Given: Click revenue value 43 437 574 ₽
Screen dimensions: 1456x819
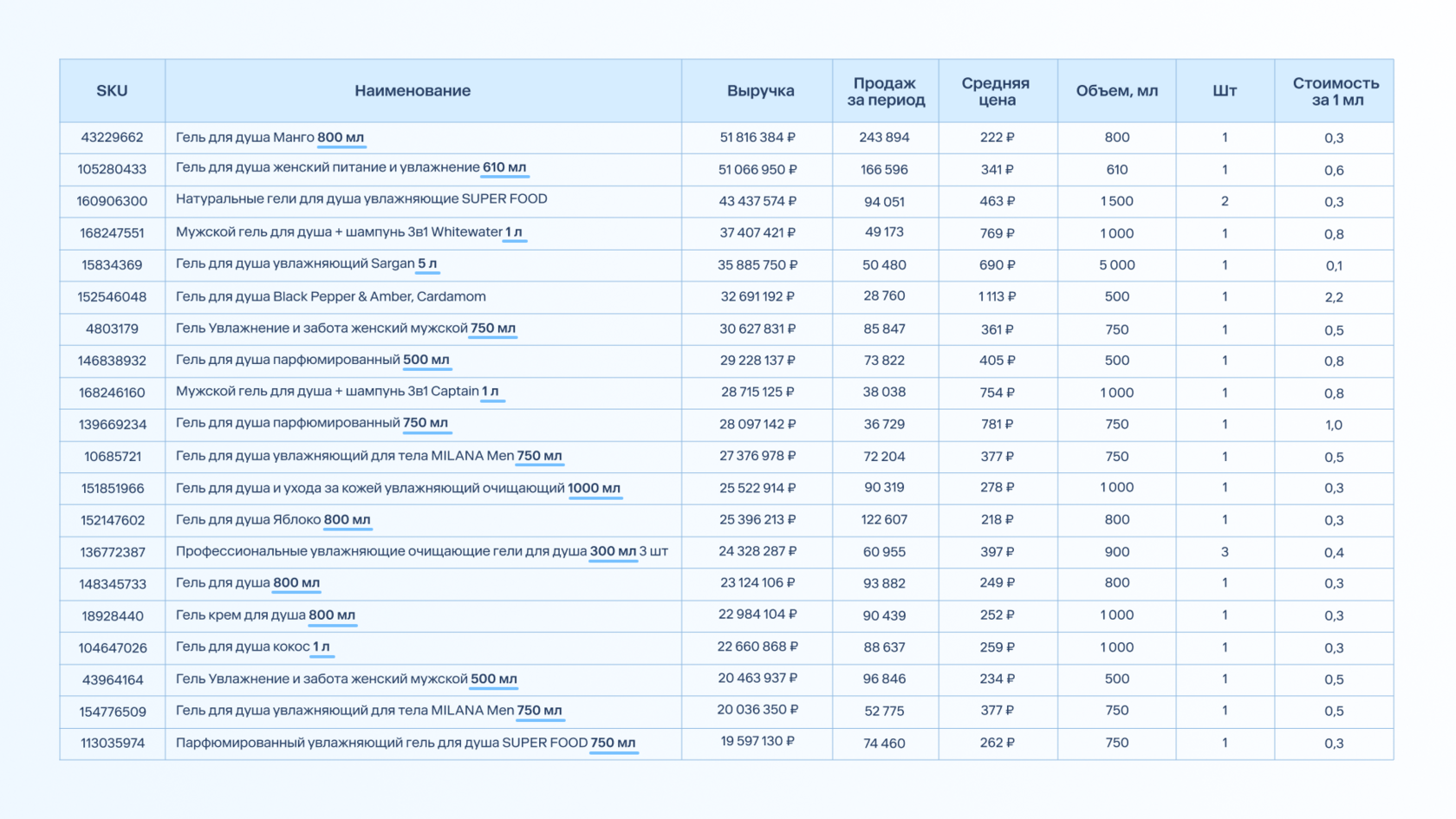Looking at the screenshot, I should tap(757, 201).
